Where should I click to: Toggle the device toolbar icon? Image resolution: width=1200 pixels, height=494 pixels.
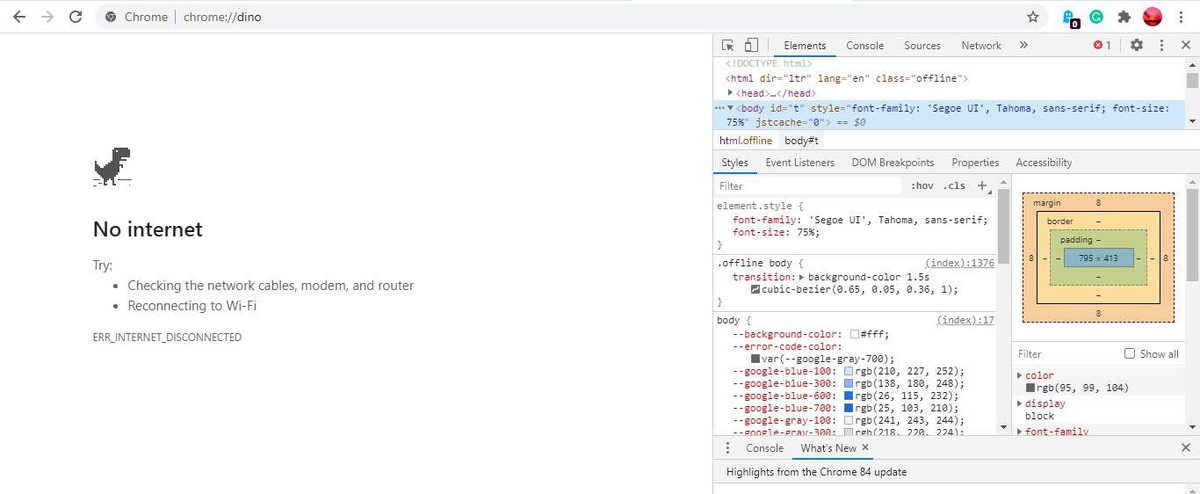[x=750, y=45]
